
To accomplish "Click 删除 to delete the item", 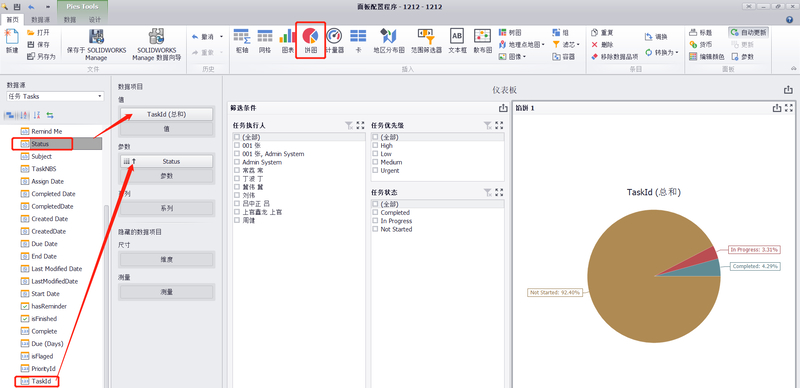I will pos(602,44).
